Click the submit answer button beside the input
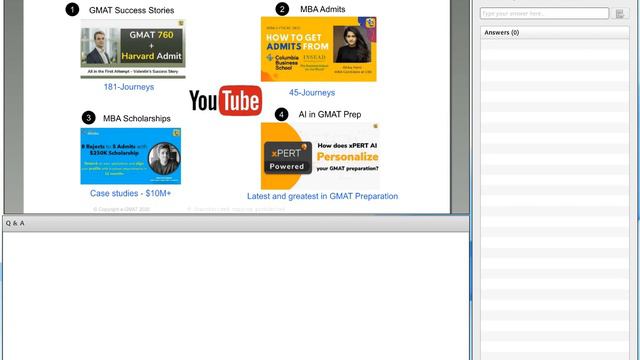Viewport: 640px width, 360px height. coord(620,14)
